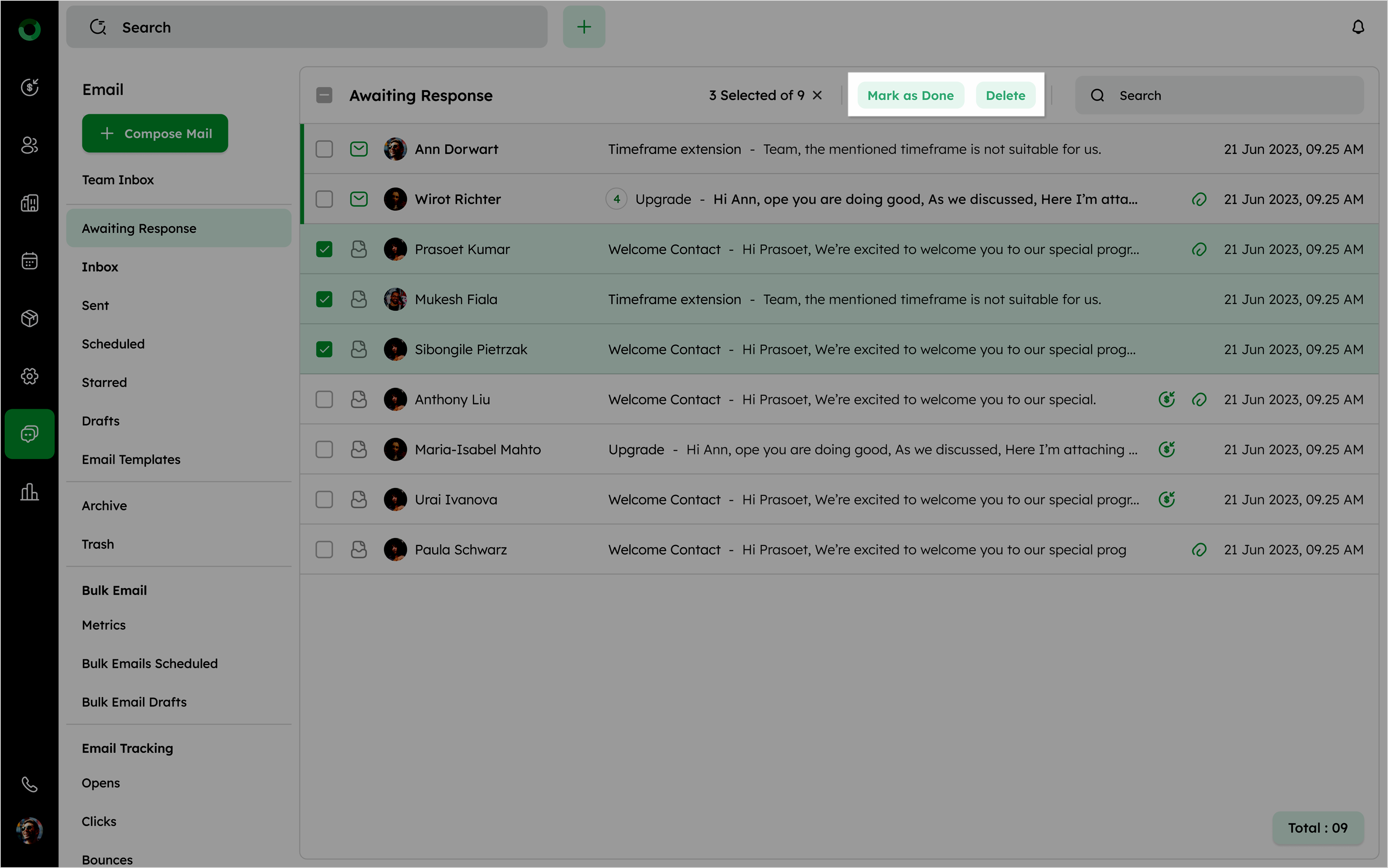The image size is (1388, 868).
Task: Click the Compose Mail button
Action: pyautogui.click(x=155, y=133)
